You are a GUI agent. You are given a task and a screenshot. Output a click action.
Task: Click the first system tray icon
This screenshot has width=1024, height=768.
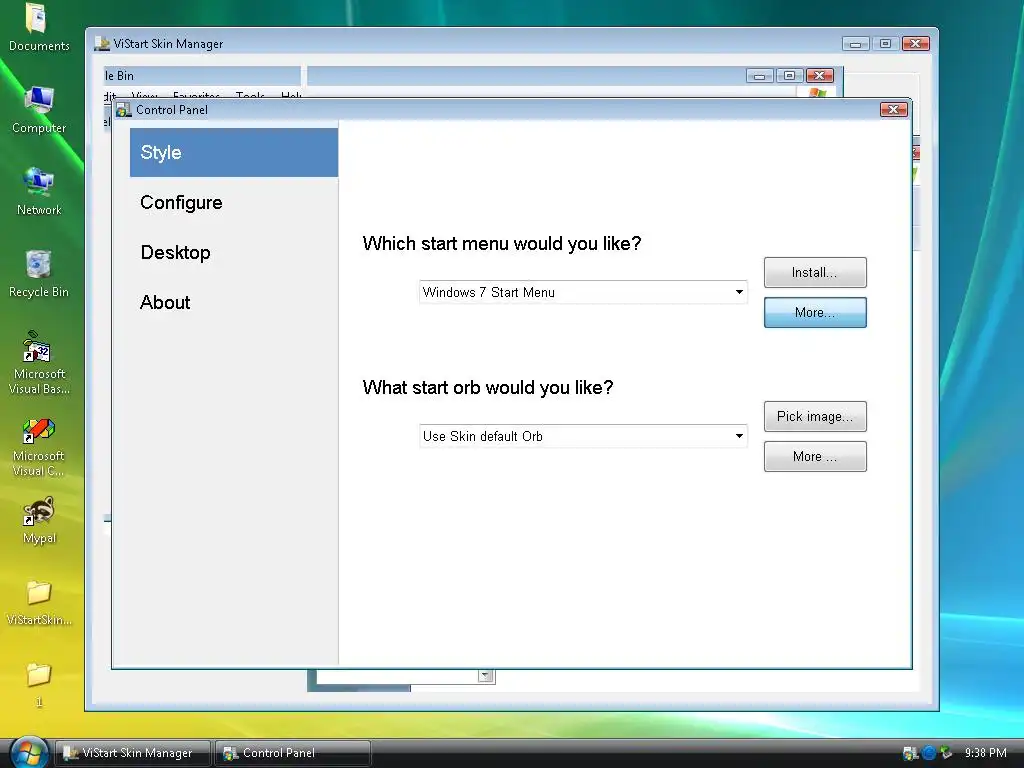point(910,753)
